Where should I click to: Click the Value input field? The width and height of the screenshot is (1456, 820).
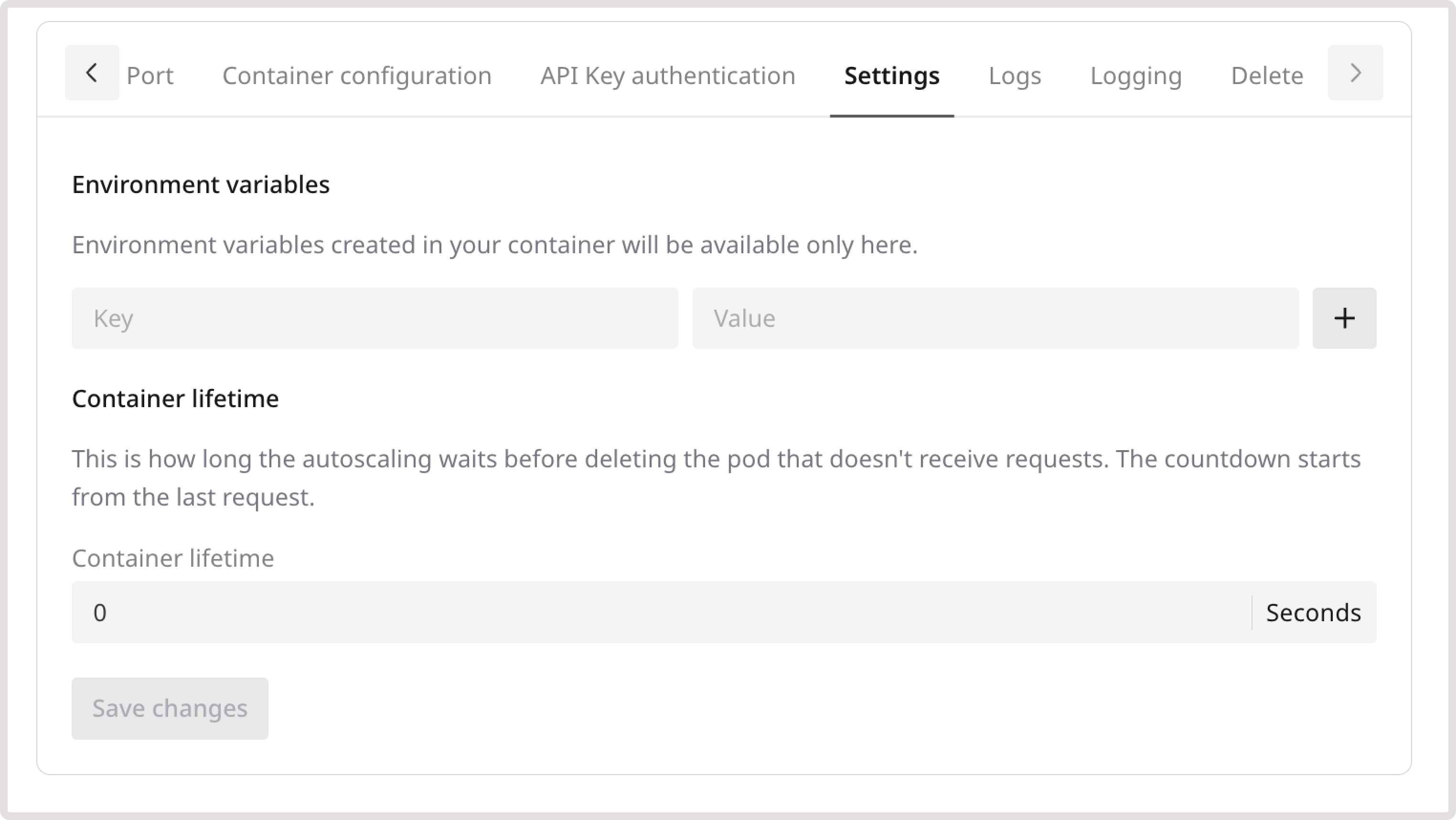tap(996, 318)
